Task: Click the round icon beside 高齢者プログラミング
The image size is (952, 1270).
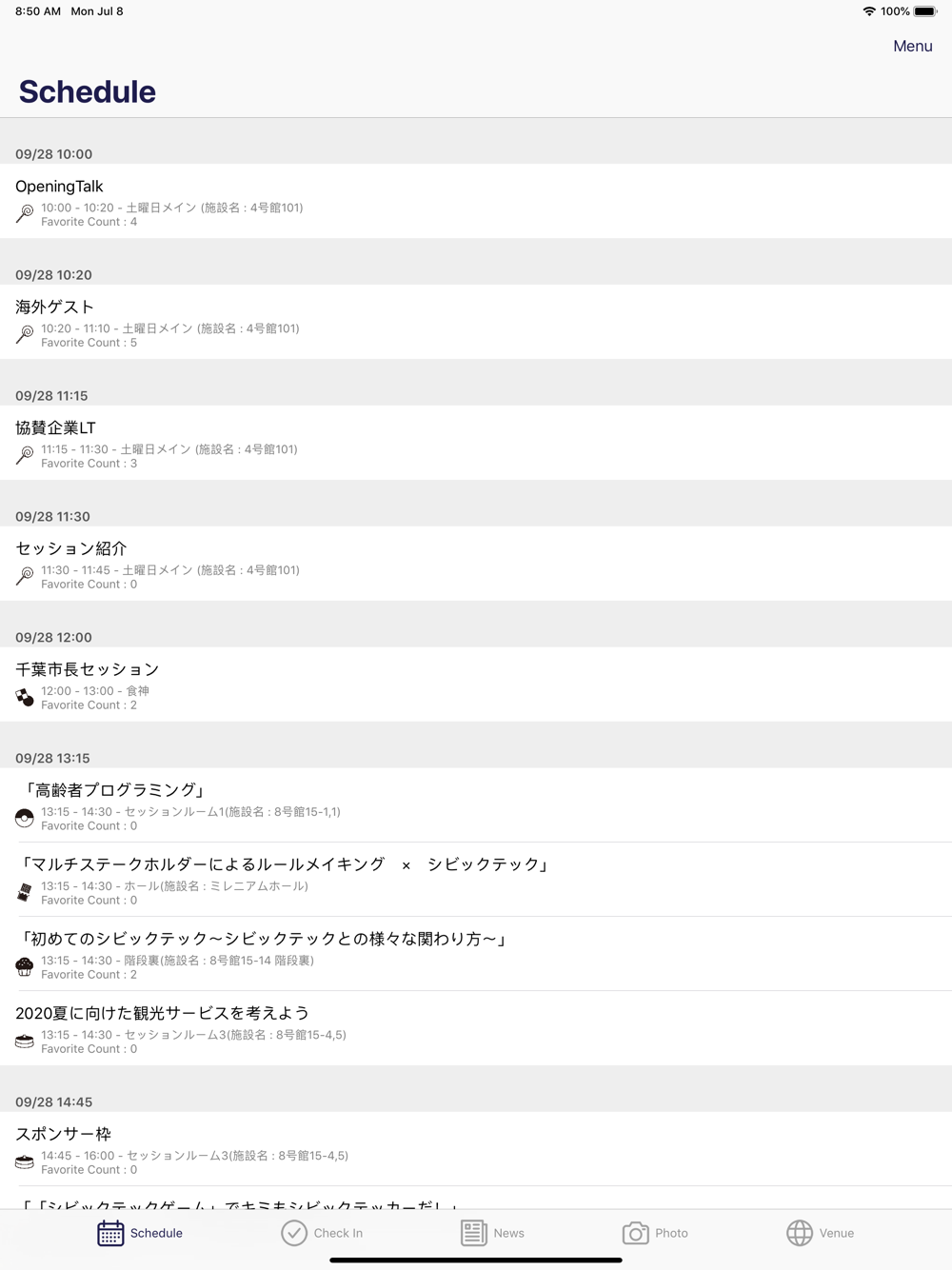Action: tap(25, 818)
